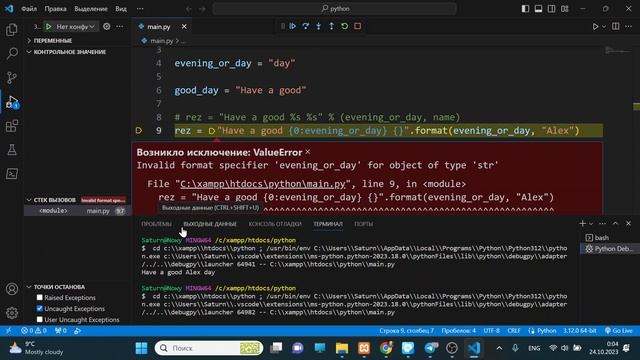The image size is (640, 360).
Task: Enable the User Uncaught Exceptions breakpoint
Action: (40, 320)
